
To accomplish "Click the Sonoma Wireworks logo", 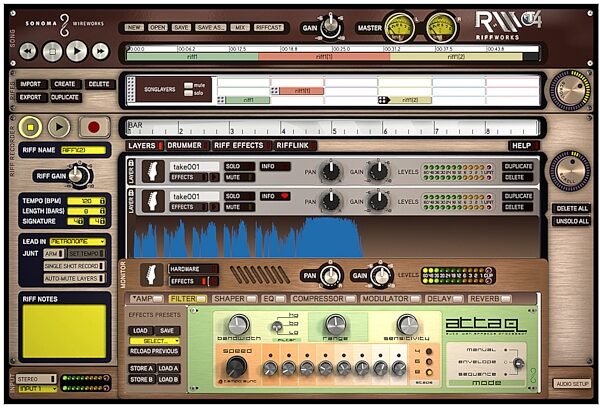I will tap(65, 24).
